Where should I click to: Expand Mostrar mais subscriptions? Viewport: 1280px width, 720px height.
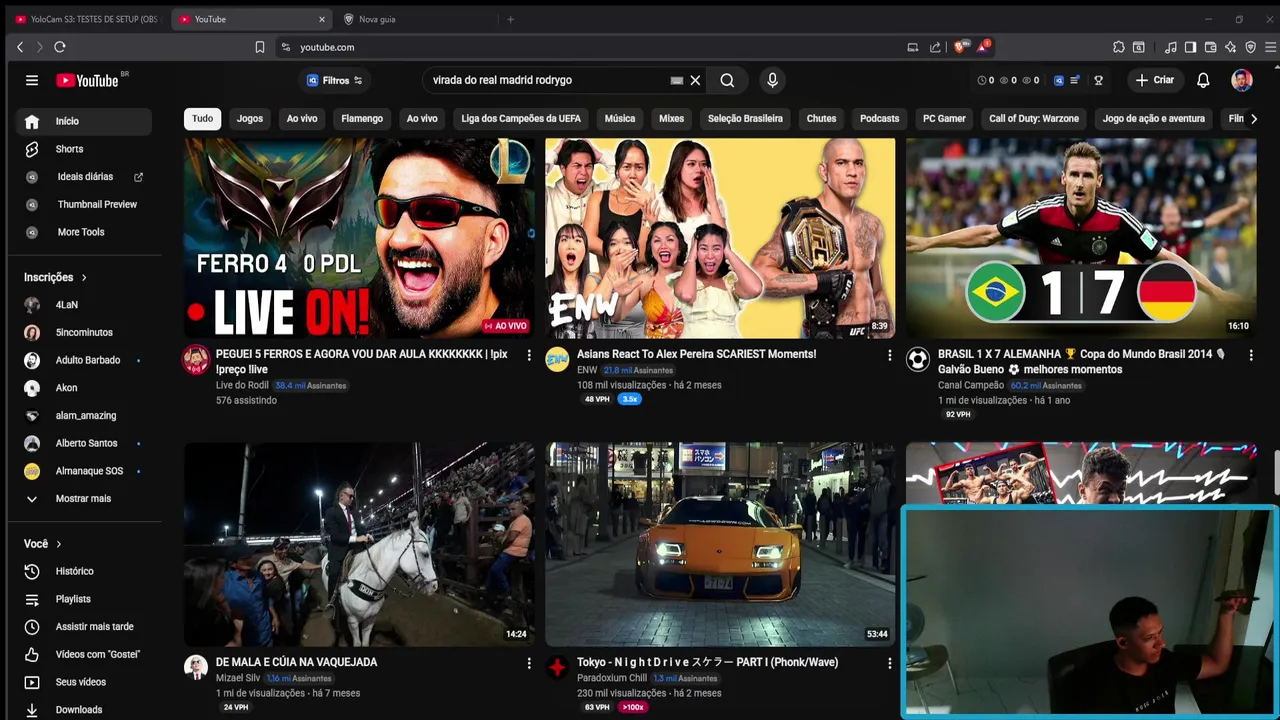84,498
